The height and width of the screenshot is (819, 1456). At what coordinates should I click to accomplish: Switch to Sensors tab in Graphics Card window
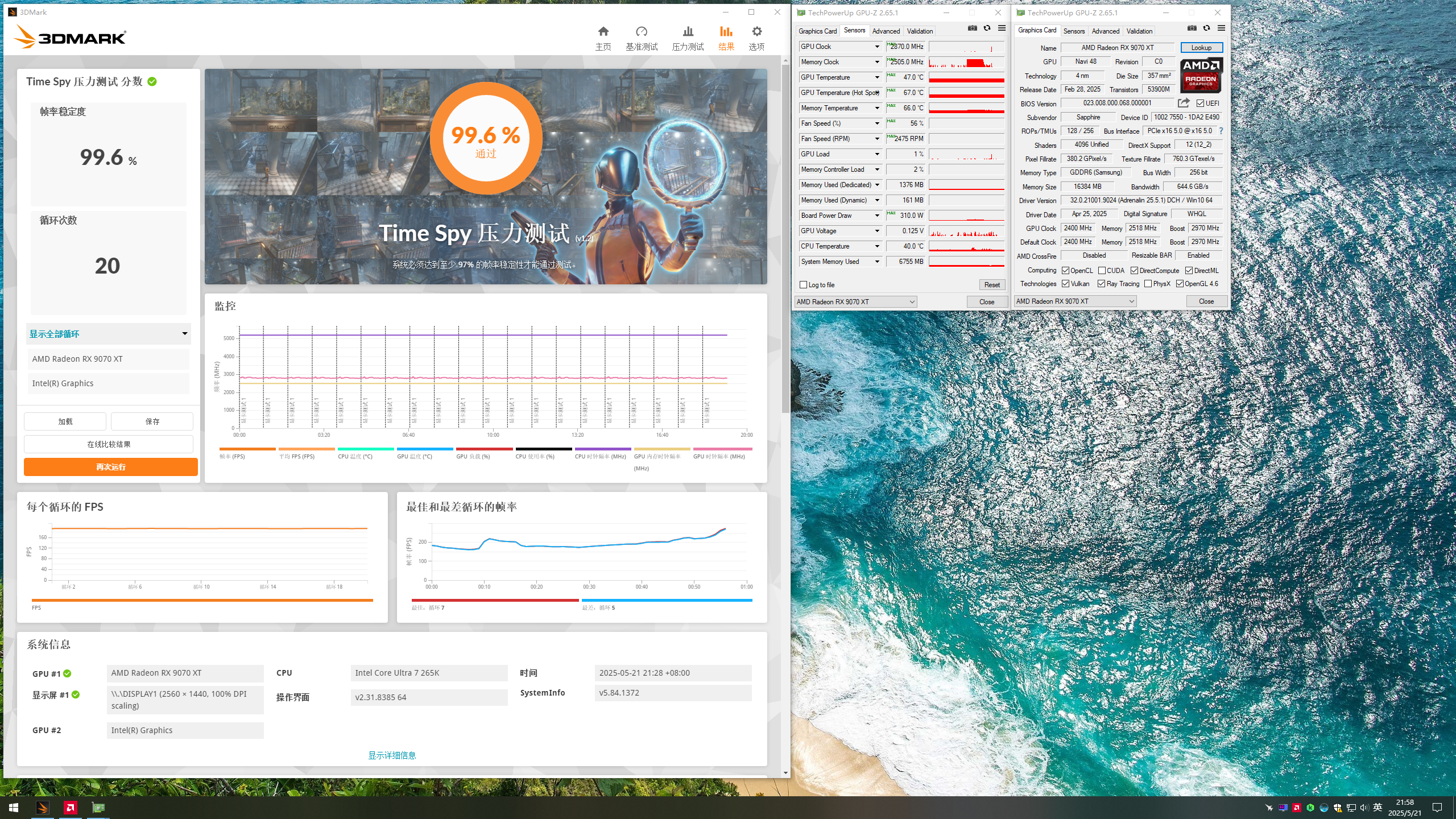coord(1074,31)
